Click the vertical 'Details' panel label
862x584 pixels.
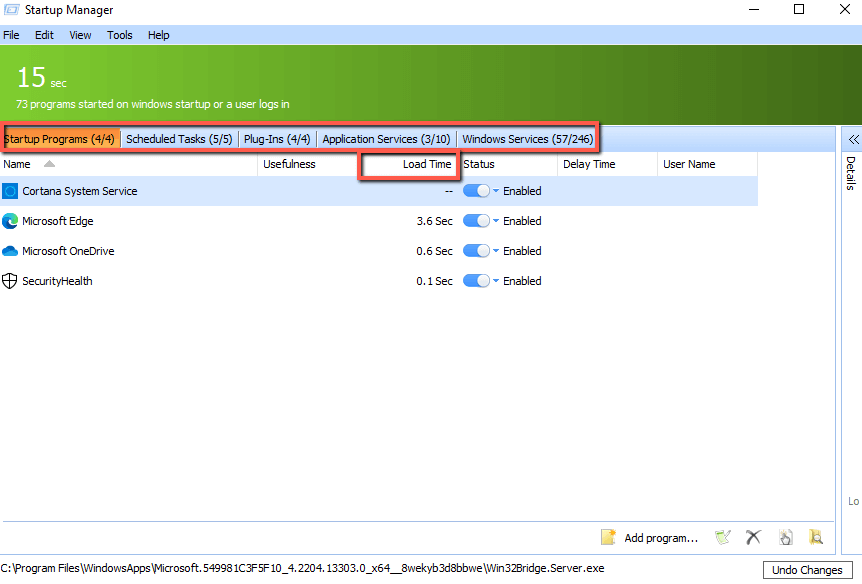click(851, 173)
